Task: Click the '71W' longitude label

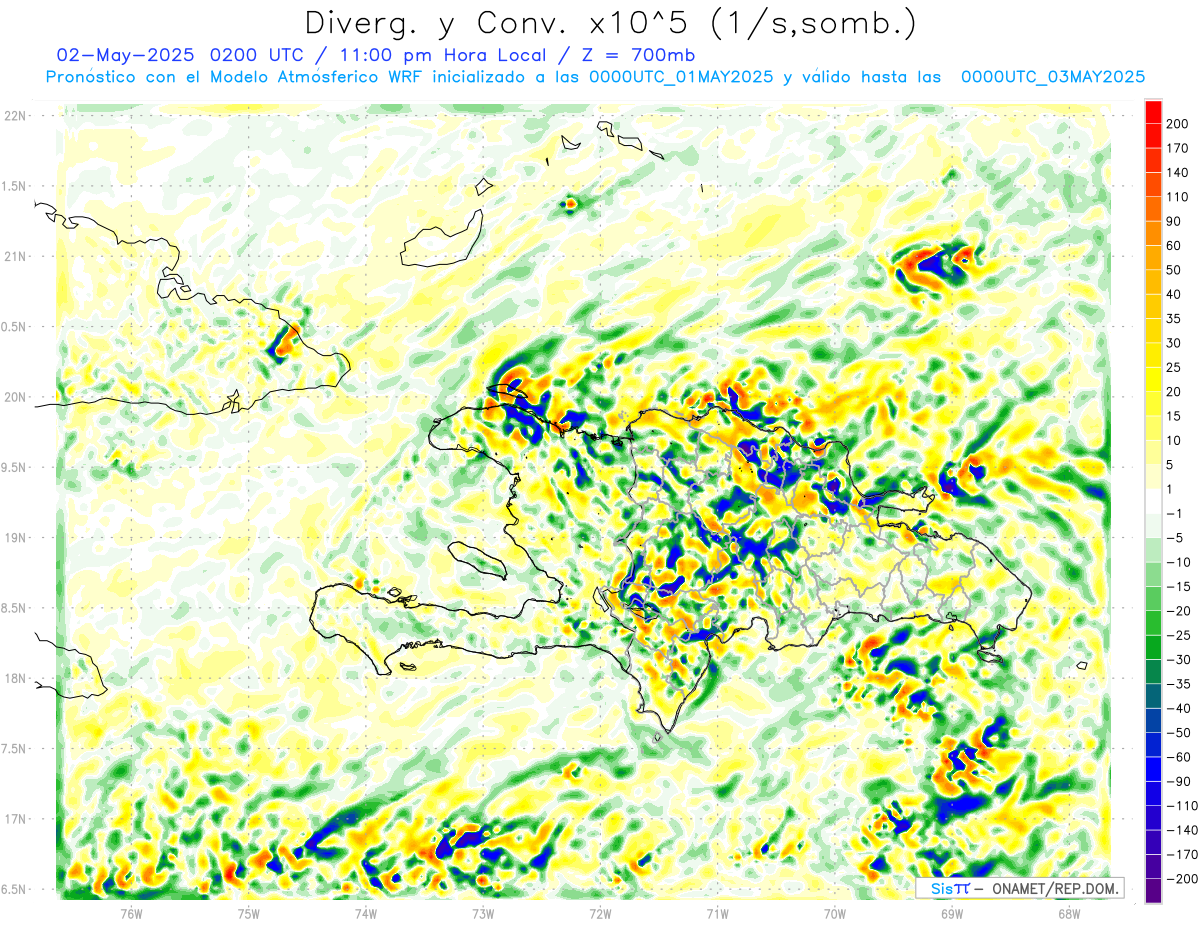Action: click(x=717, y=913)
